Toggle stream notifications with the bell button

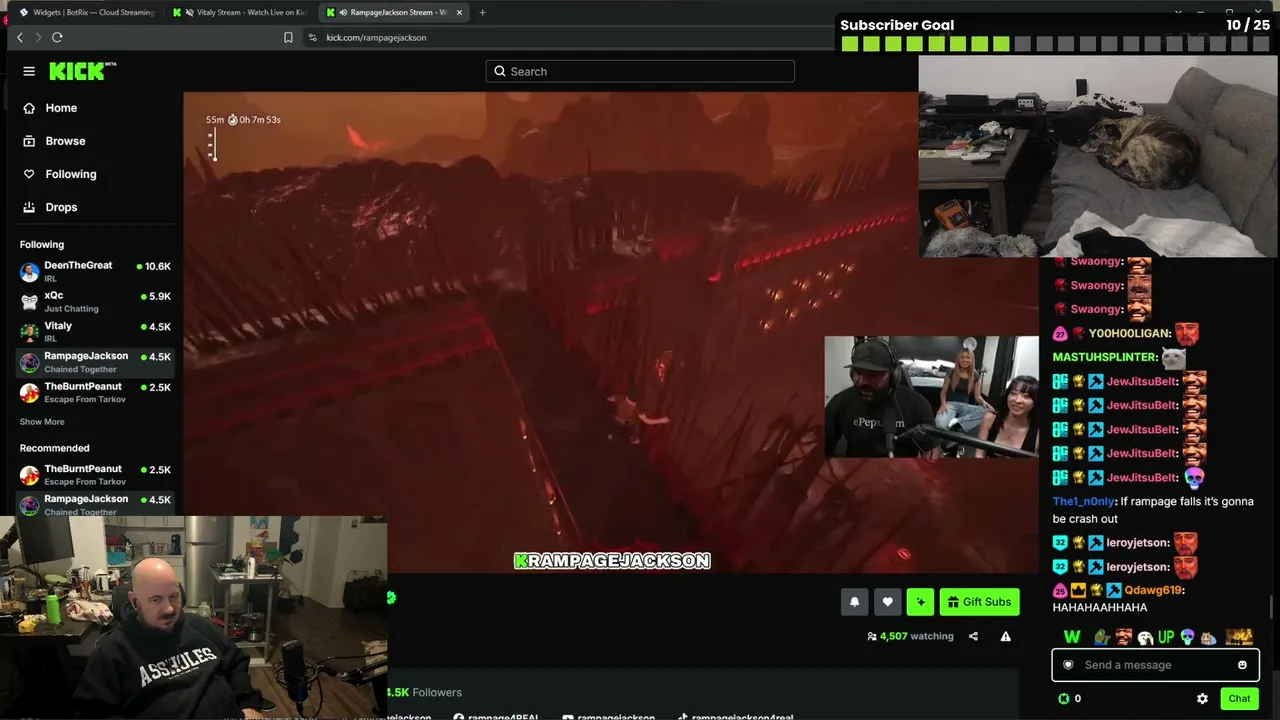click(x=854, y=601)
